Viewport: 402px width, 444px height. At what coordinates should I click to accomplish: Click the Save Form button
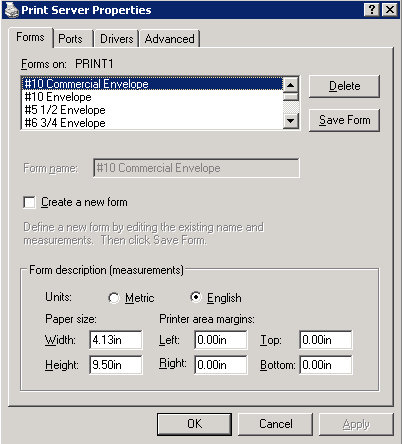pos(344,120)
